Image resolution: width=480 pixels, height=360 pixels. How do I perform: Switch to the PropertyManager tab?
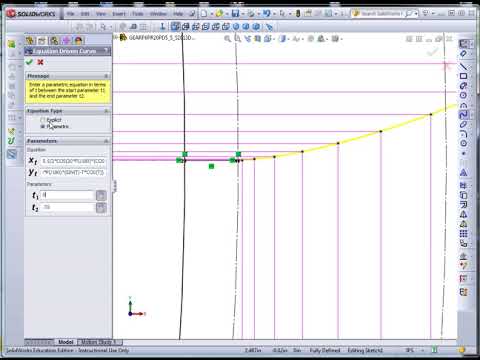pyautogui.click(x=42, y=41)
